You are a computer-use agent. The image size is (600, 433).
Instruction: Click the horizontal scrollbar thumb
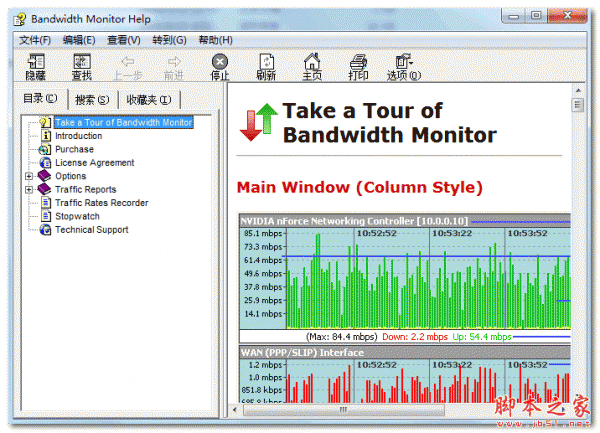[x=344, y=410]
